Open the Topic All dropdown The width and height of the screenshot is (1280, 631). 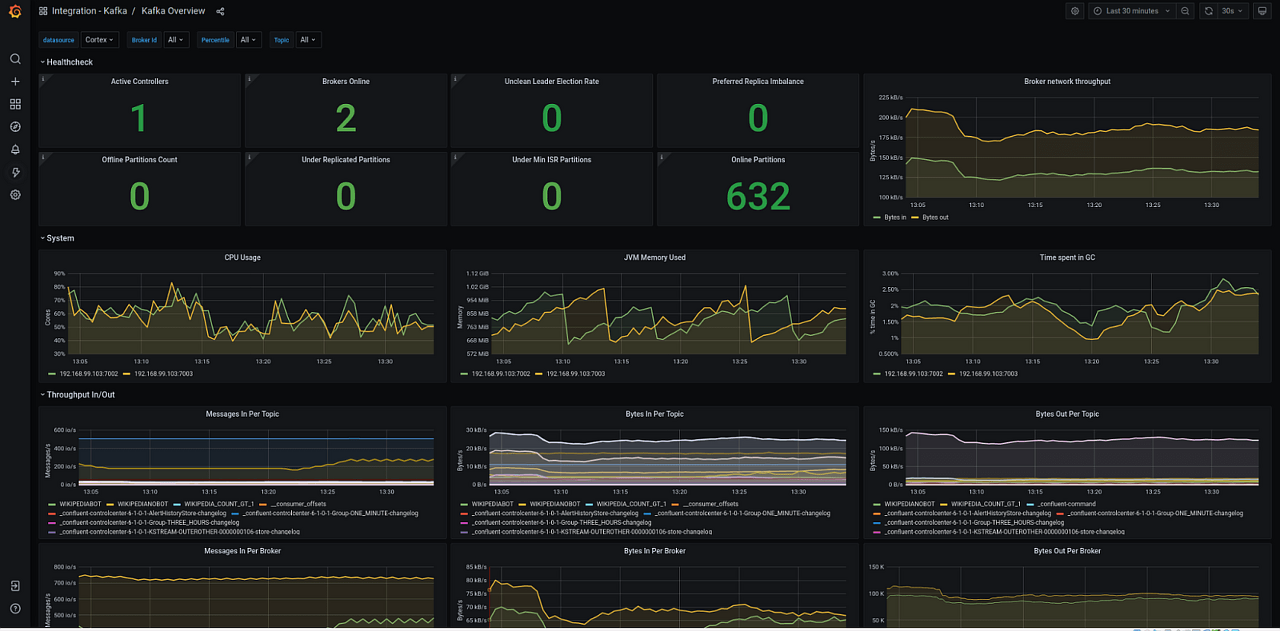[308, 40]
